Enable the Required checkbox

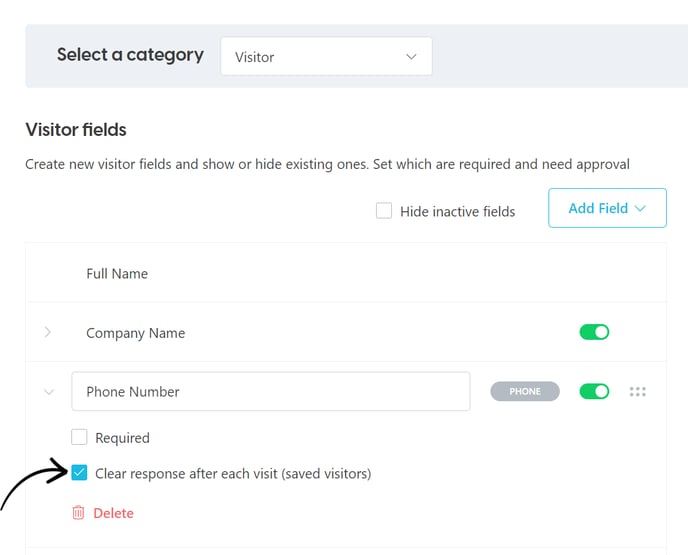[79, 437]
